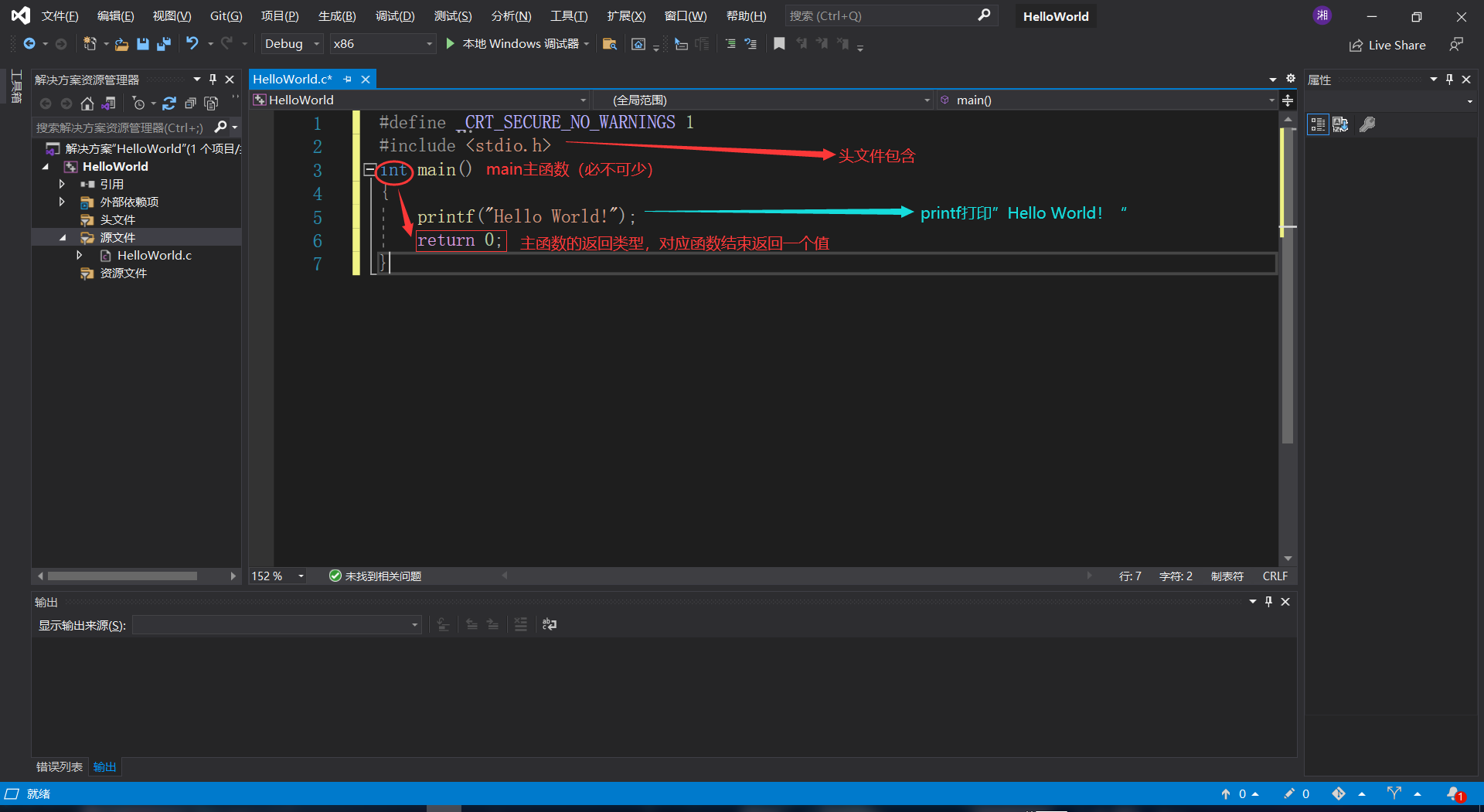
Task: Toggle auto-hide pin on Solution Explorer panel
Action: tap(213, 80)
